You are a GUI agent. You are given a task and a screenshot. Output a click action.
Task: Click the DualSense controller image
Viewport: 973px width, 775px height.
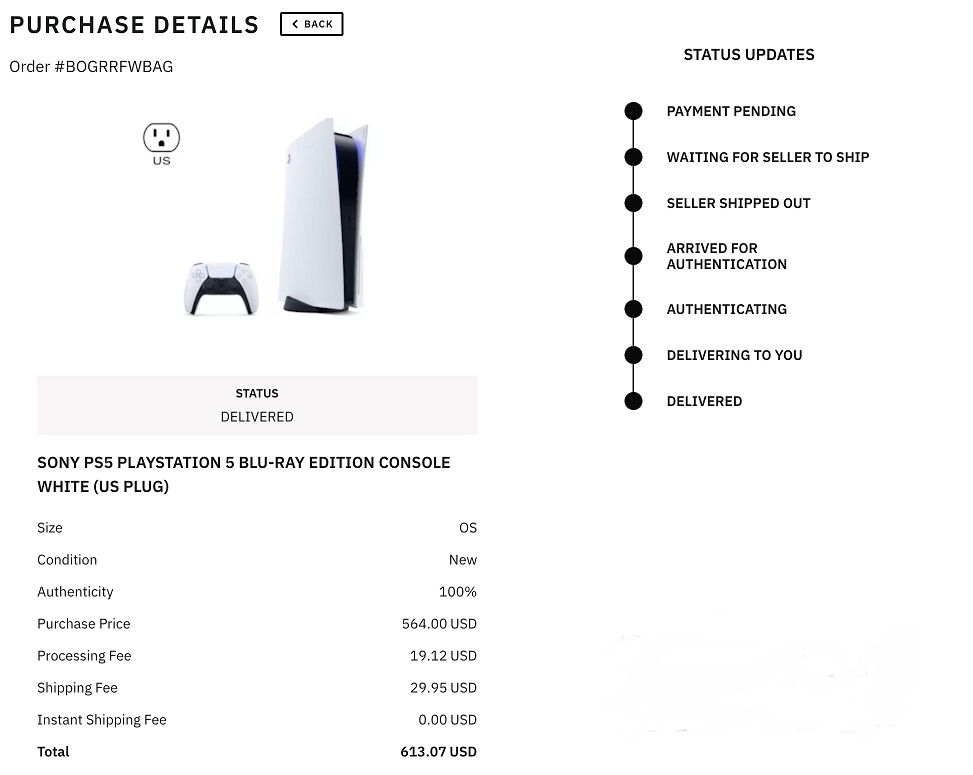pos(219,289)
